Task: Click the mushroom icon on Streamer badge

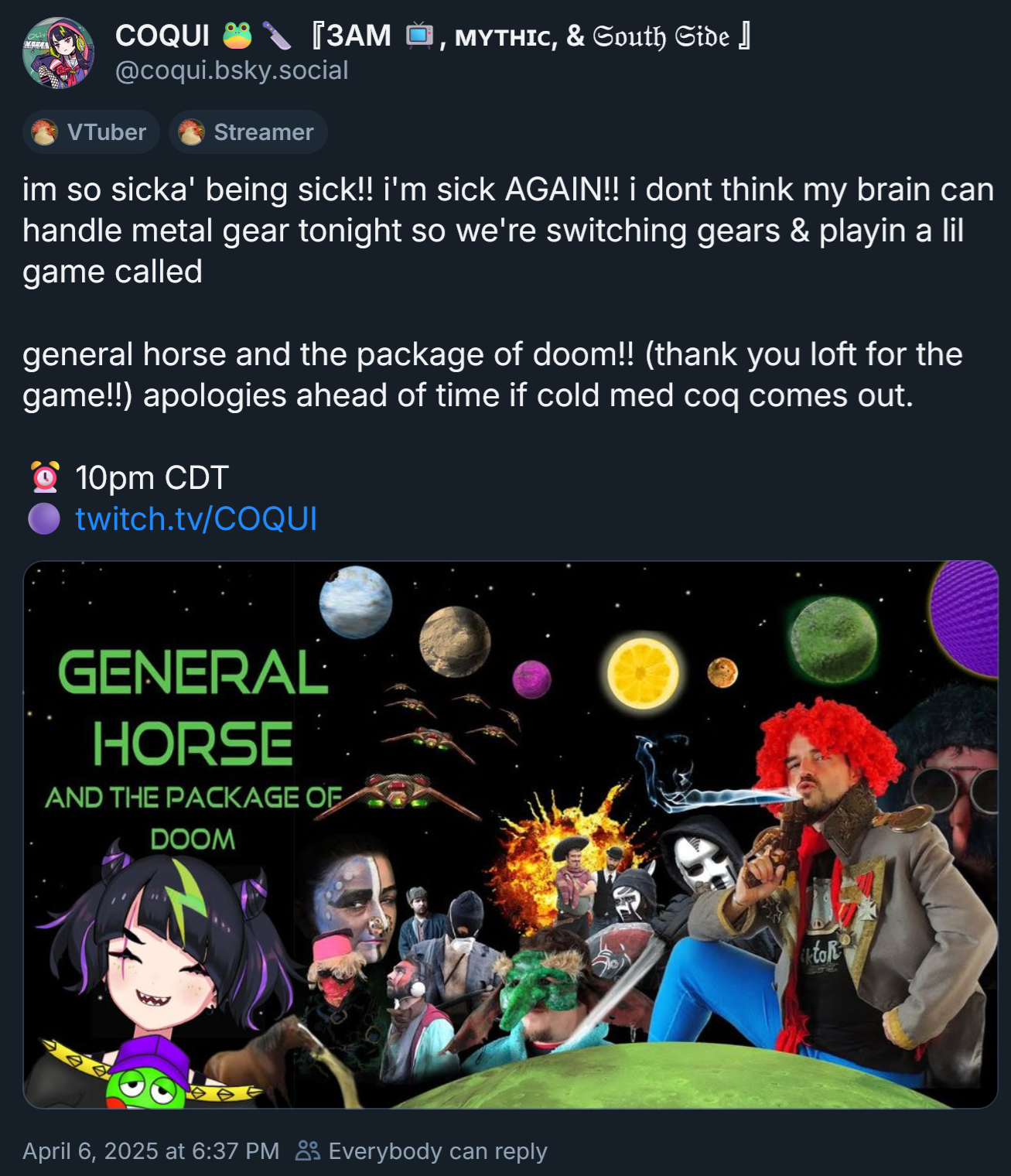Action: click(191, 132)
